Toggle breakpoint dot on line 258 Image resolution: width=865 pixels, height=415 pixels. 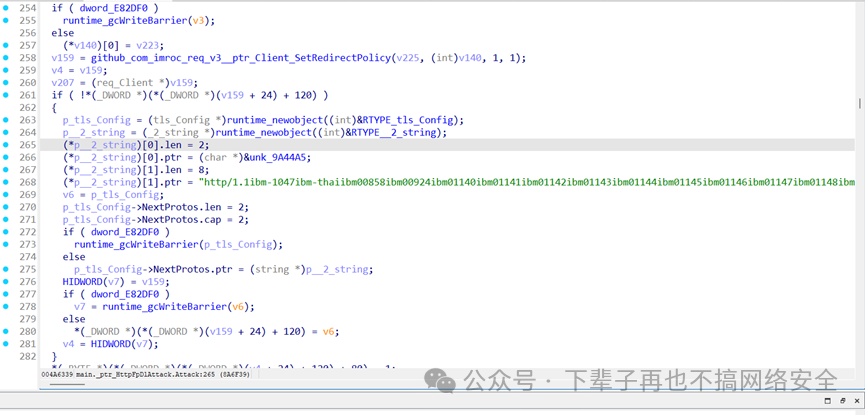tap(6, 57)
